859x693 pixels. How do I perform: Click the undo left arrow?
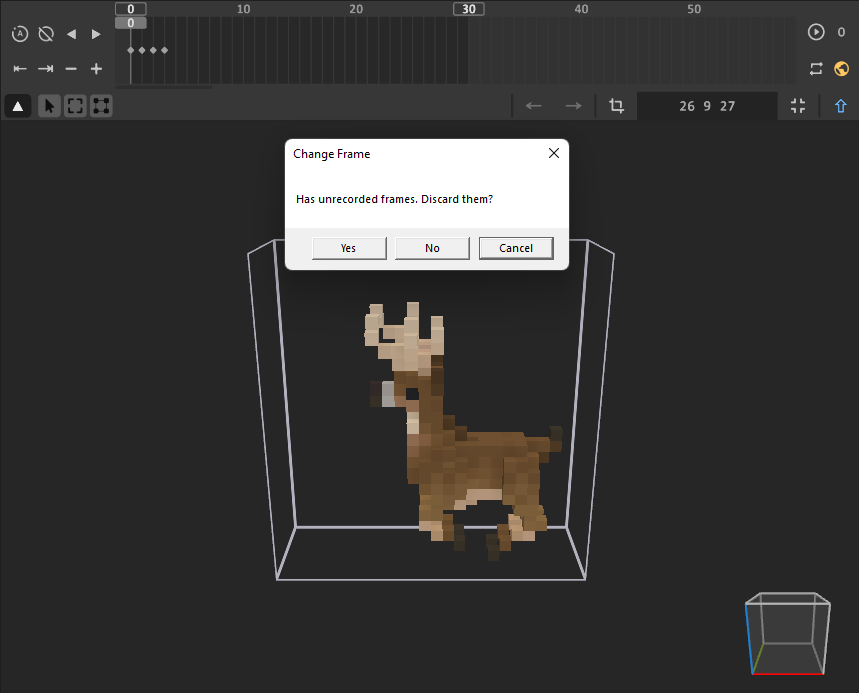[533, 106]
